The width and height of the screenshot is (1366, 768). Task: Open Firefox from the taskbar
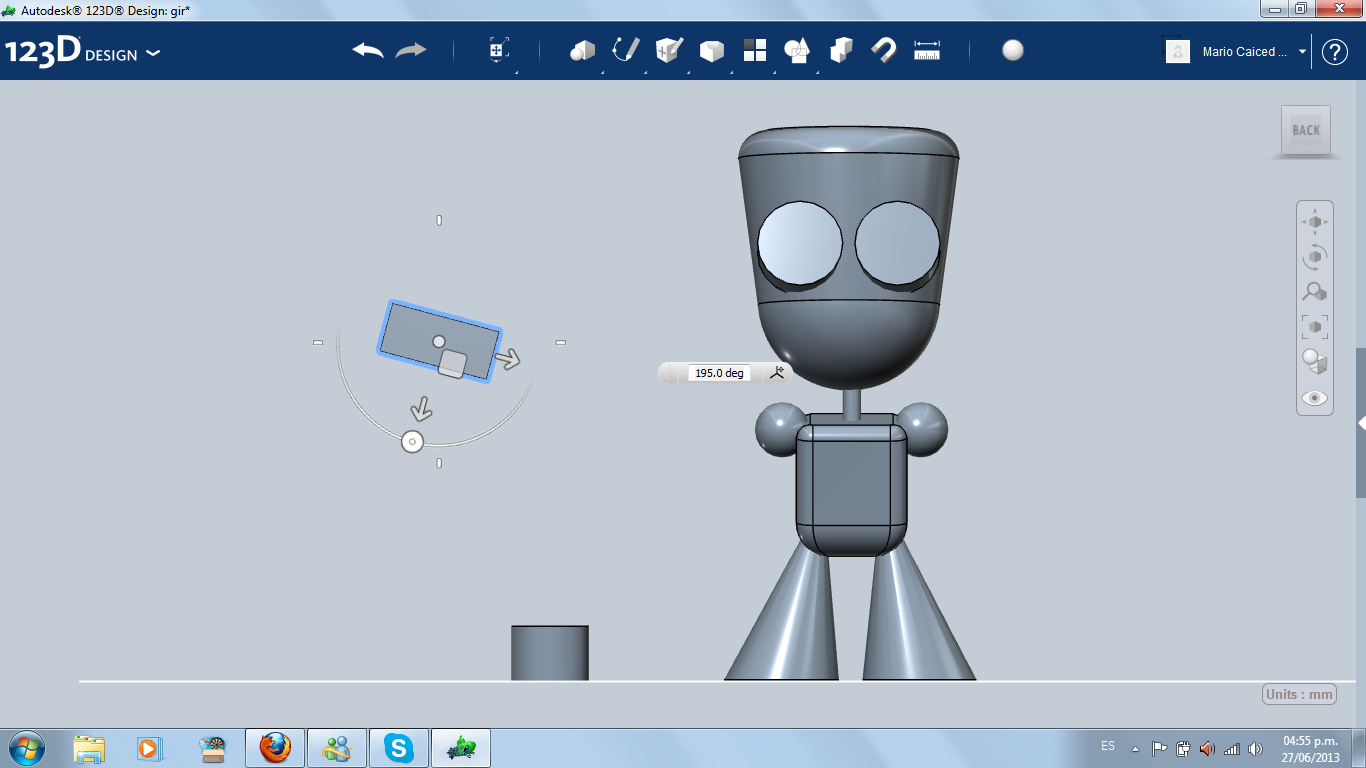tap(275, 748)
